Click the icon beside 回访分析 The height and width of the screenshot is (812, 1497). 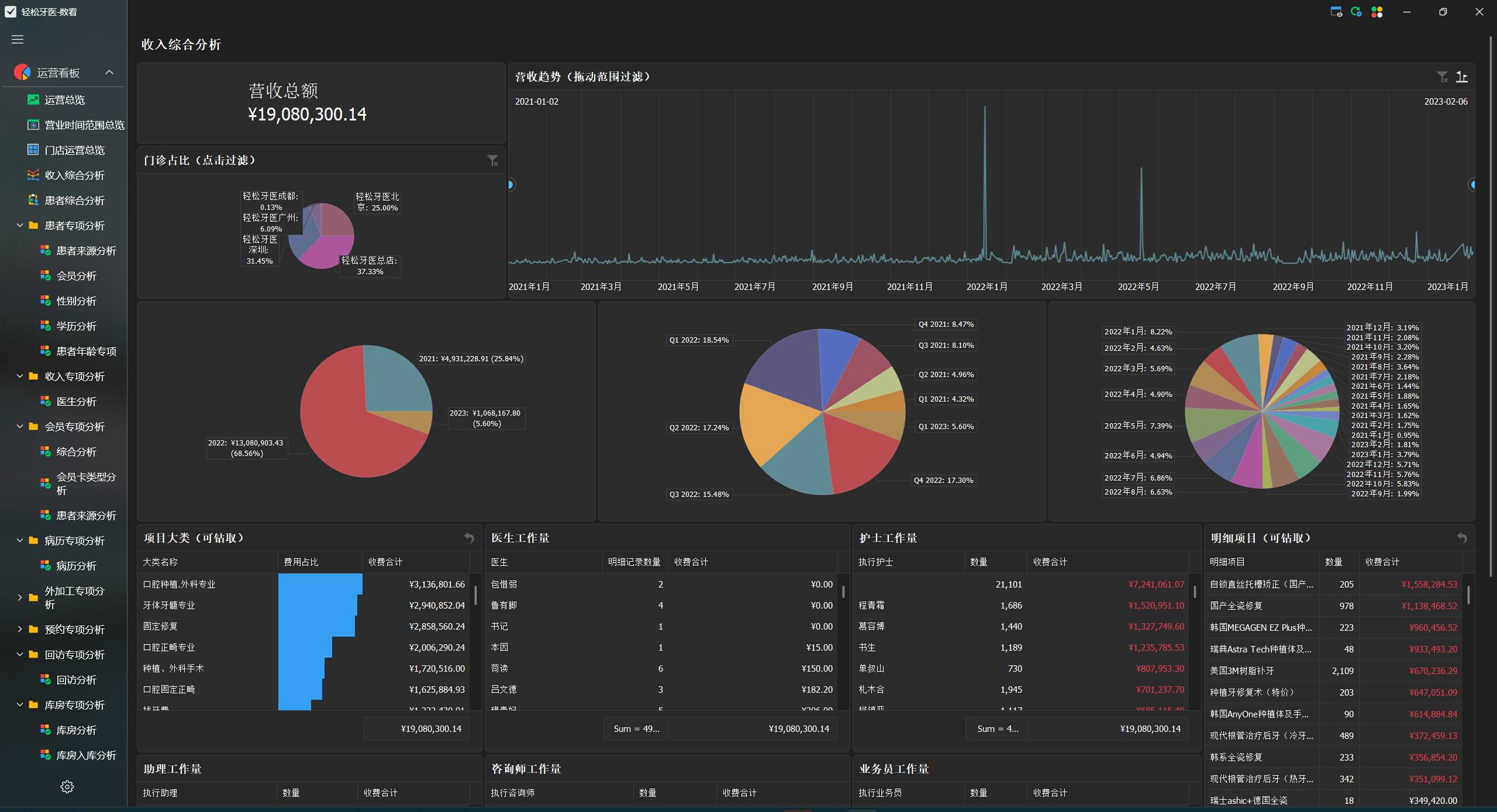pyautogui.click(x=45, y=680)
